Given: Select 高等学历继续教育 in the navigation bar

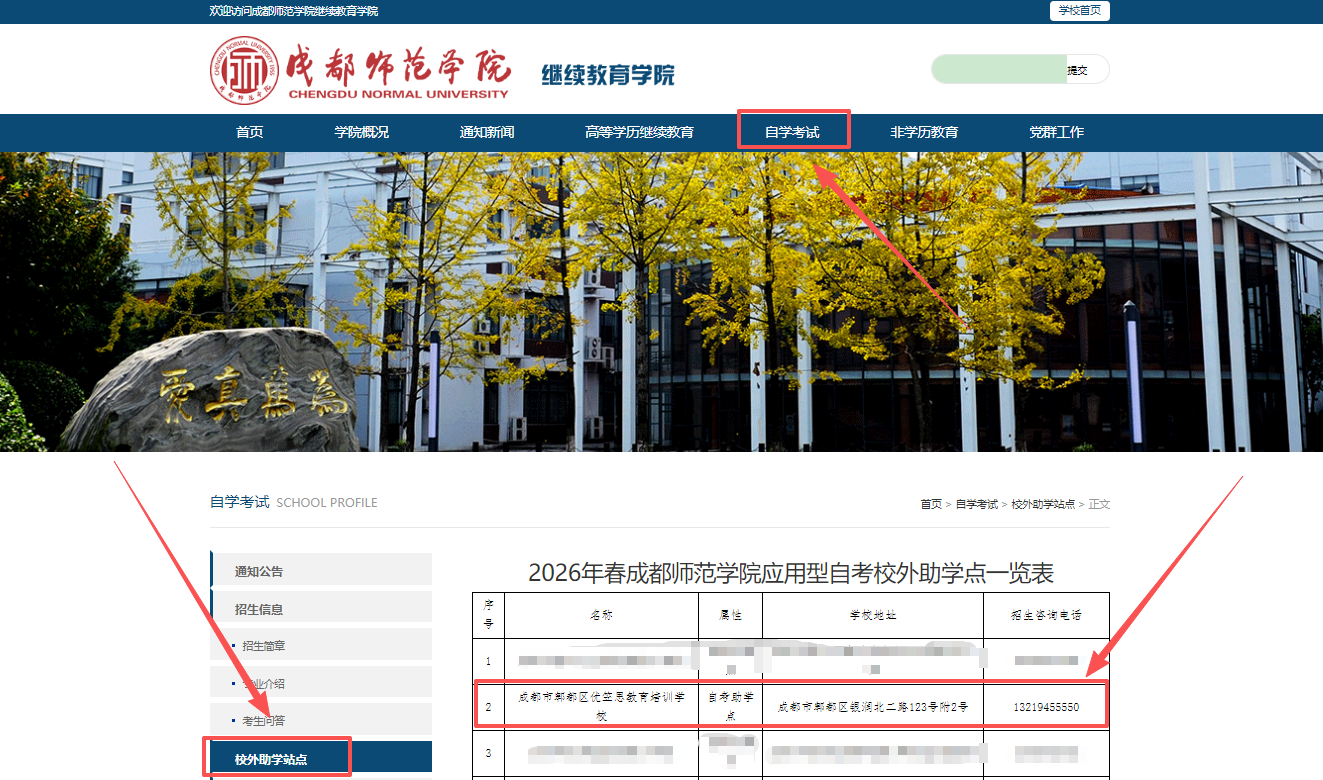Looking at the screenshot, I should click(x=639, y=132).
